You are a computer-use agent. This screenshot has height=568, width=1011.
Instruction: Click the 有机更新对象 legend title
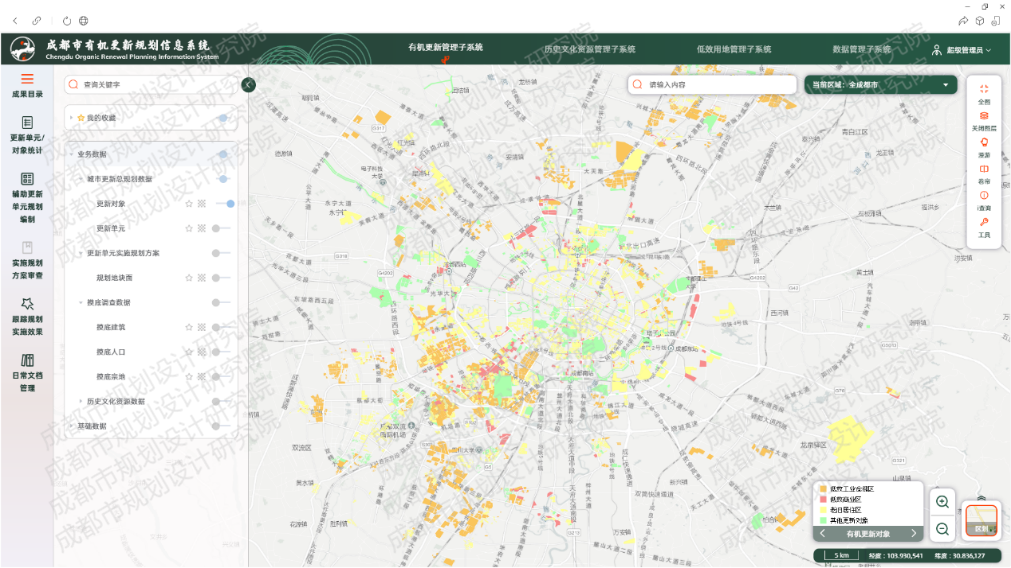pos(868,534)
